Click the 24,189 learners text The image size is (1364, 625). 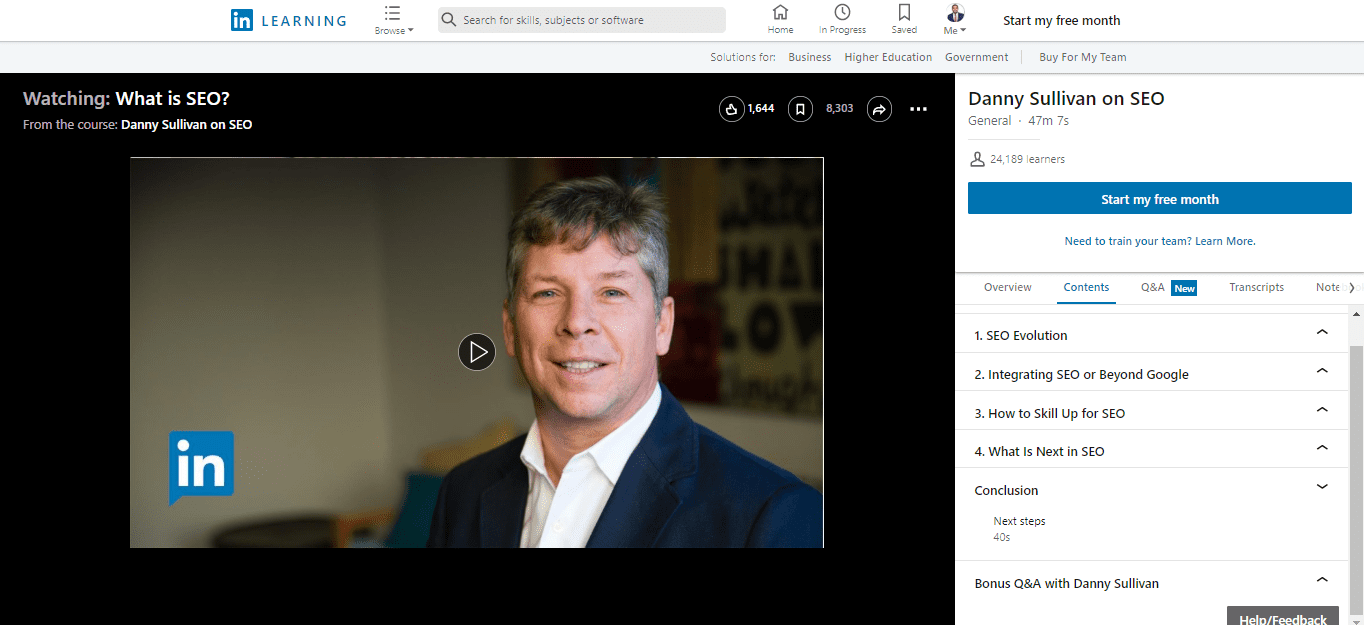tap(1027, 159)
